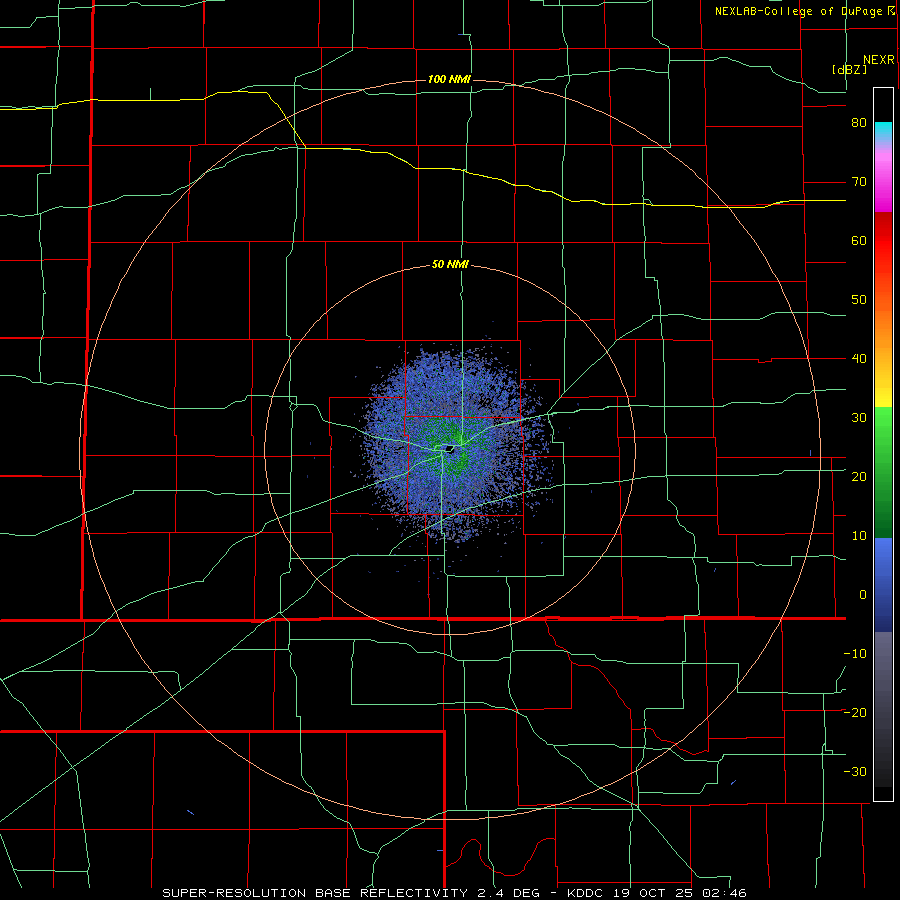The image size is (900, 900).
Task: Click the 40 dBZ scale value
Action: pos(859,359)
